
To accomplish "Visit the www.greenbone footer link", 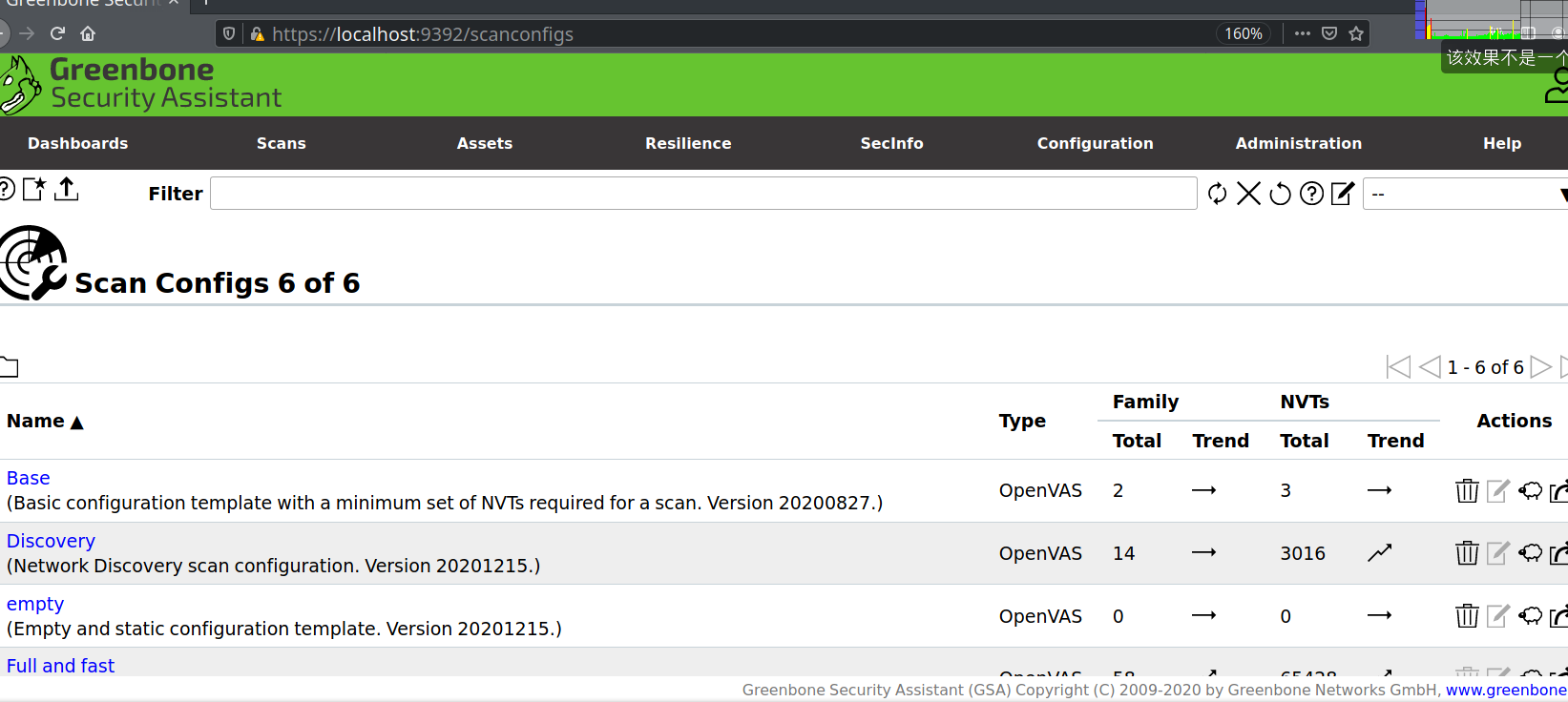I will pos(1506,690).
